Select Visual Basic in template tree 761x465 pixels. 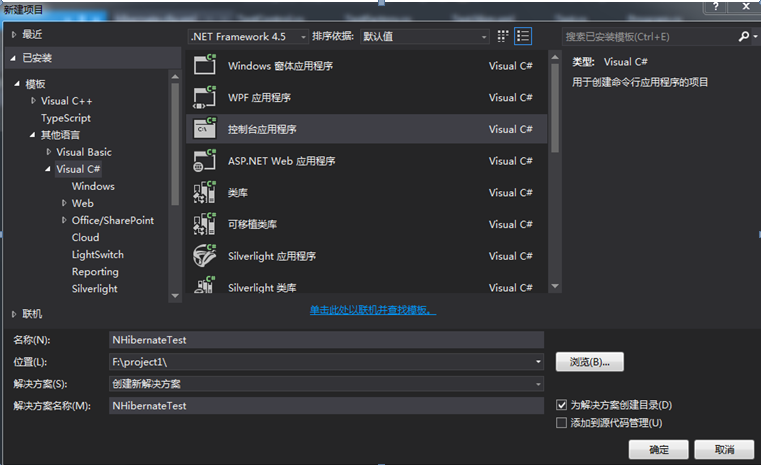84,152
